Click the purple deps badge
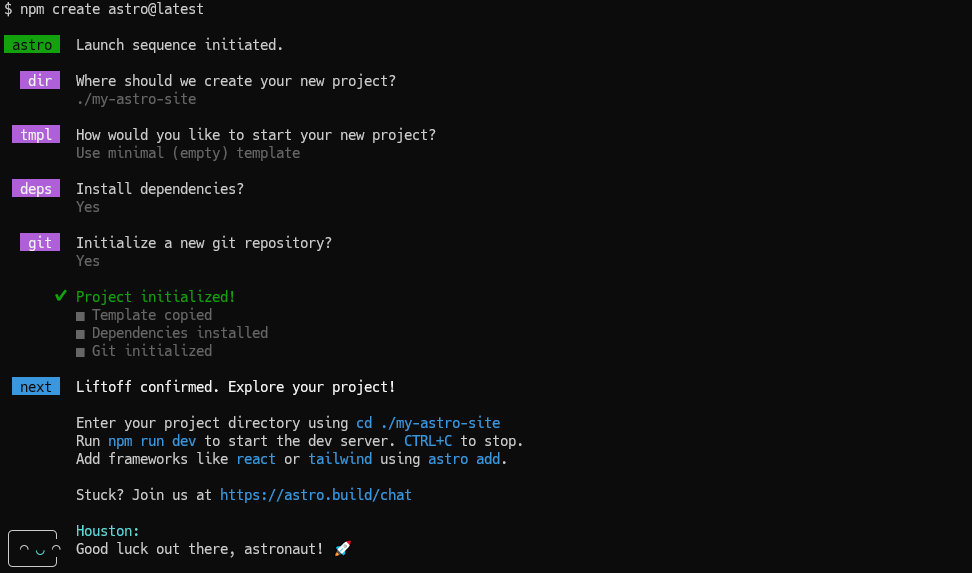Image resolution: width=972 pixels, height=573 pixels. click(x=36, y=189)
